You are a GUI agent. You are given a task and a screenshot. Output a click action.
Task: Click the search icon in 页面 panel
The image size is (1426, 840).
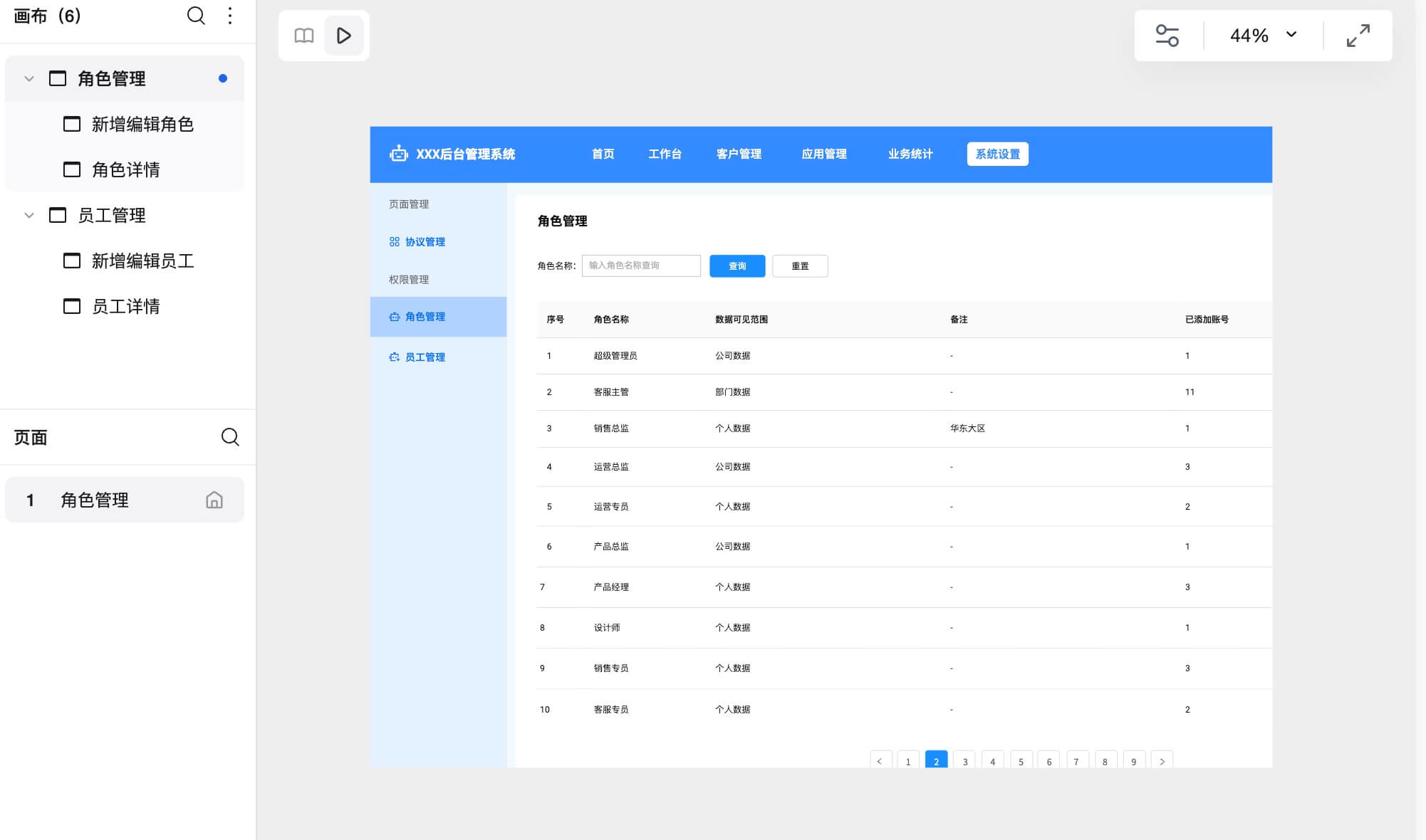pos(229,437)
